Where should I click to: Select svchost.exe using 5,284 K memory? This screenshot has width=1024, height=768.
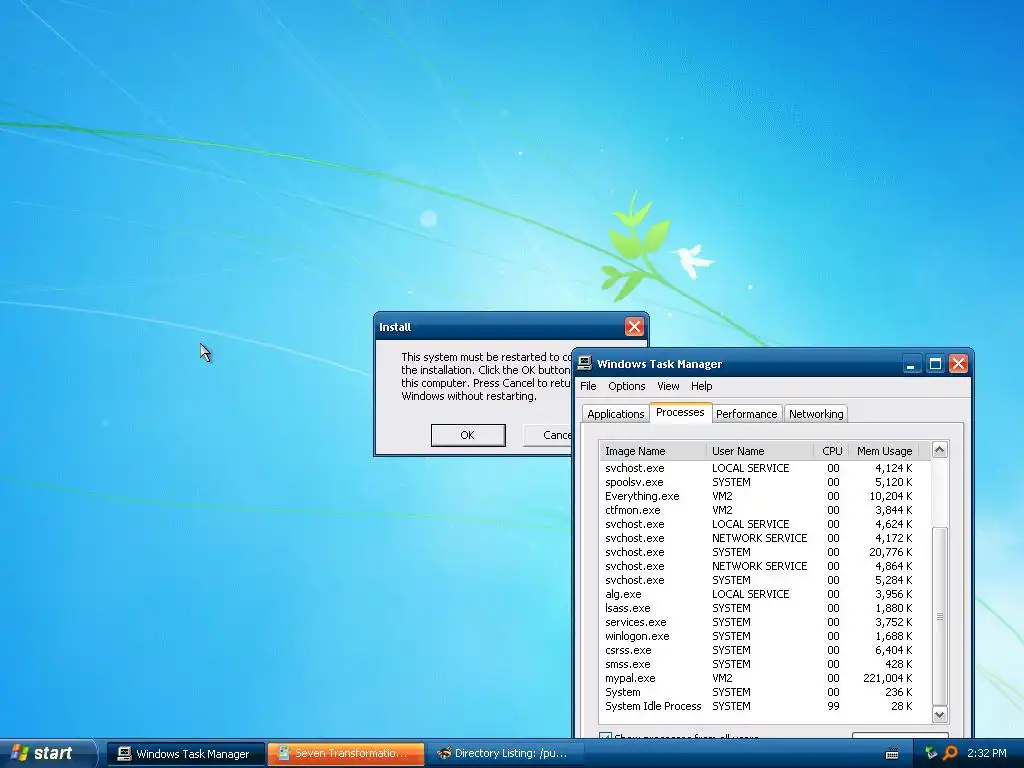[764, 580]
